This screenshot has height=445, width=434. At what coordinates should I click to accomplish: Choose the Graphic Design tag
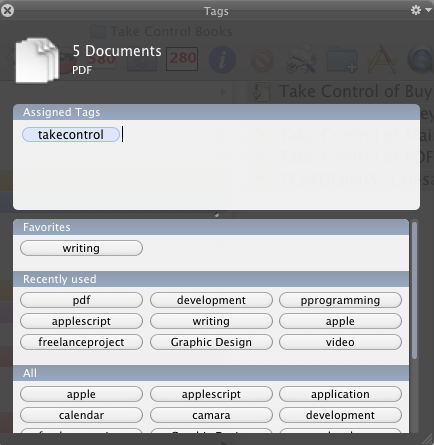tap(211, 342)
